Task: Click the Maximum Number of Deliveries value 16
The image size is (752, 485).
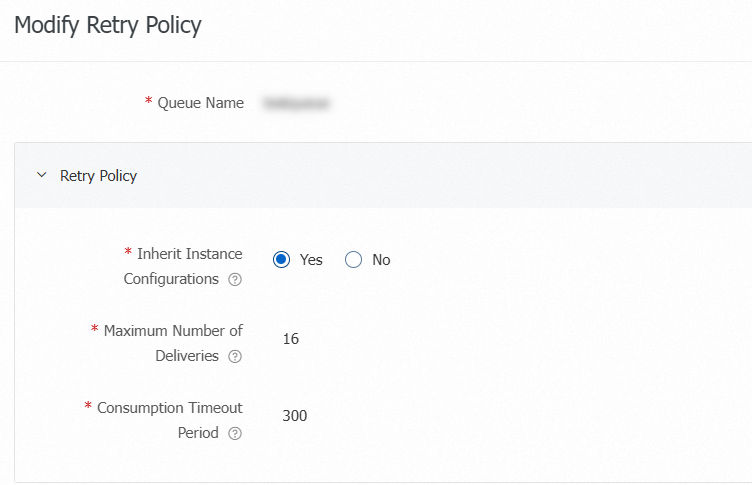Action: tap(291, 339)
